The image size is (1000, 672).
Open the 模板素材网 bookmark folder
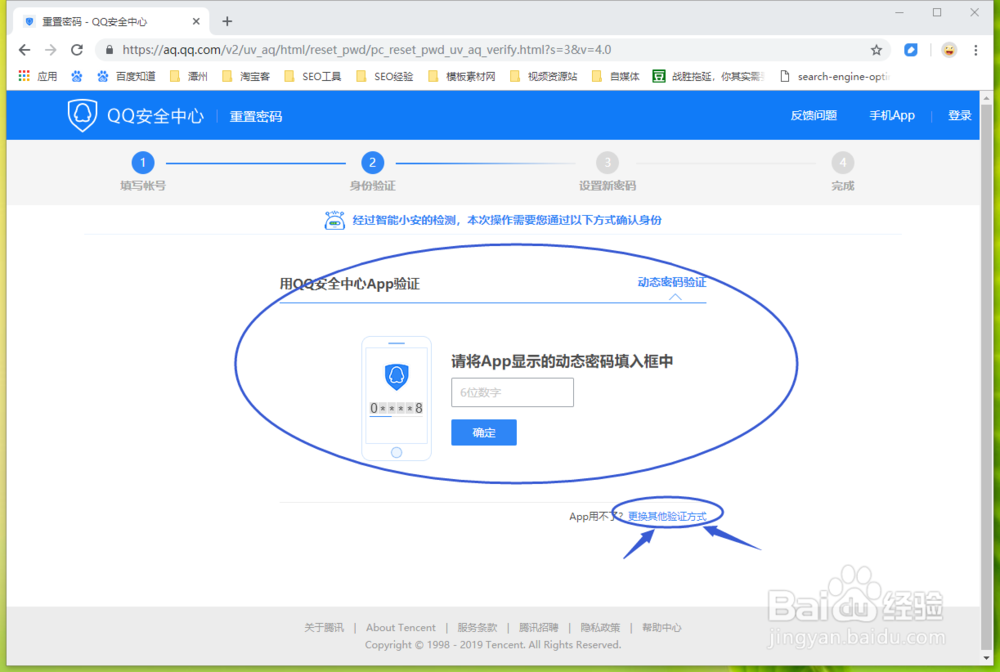pyautogui.click(x=462, y=77)
